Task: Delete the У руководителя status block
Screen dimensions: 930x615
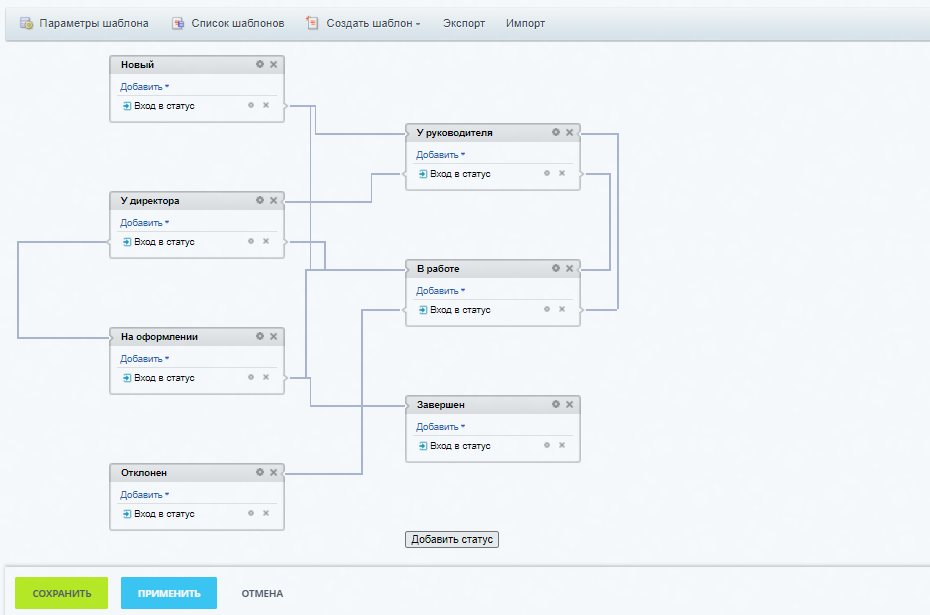Action: (x=569, y=132)
